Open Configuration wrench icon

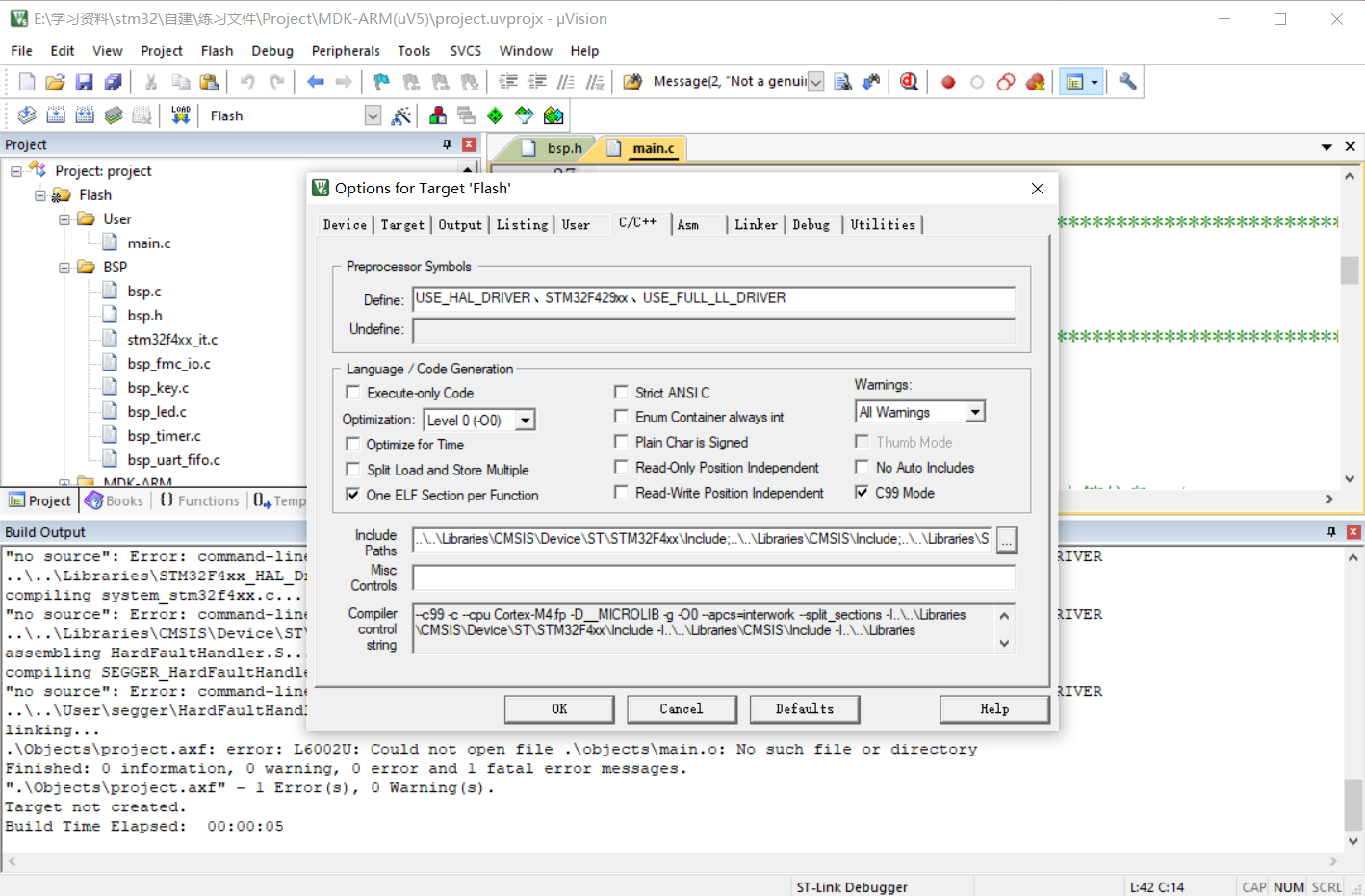tap(1127, 82)
